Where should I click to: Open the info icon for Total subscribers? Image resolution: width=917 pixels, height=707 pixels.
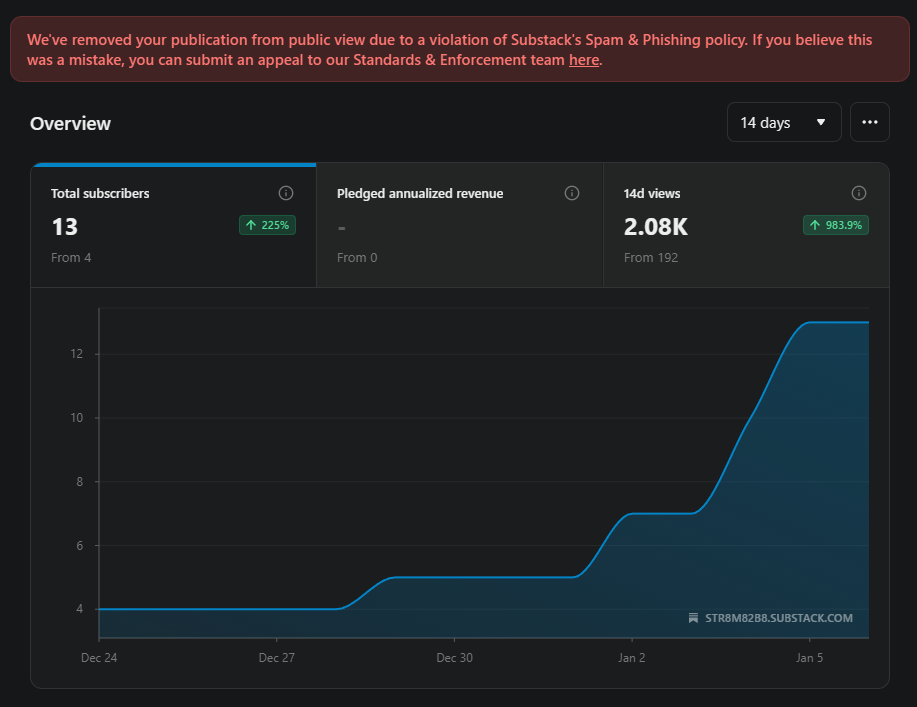click(285, 193)
